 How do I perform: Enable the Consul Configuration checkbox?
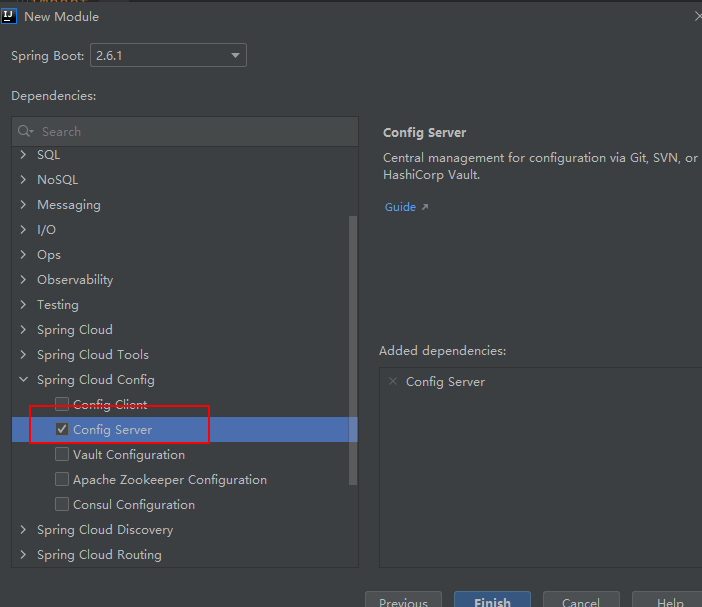coord(62,504)
